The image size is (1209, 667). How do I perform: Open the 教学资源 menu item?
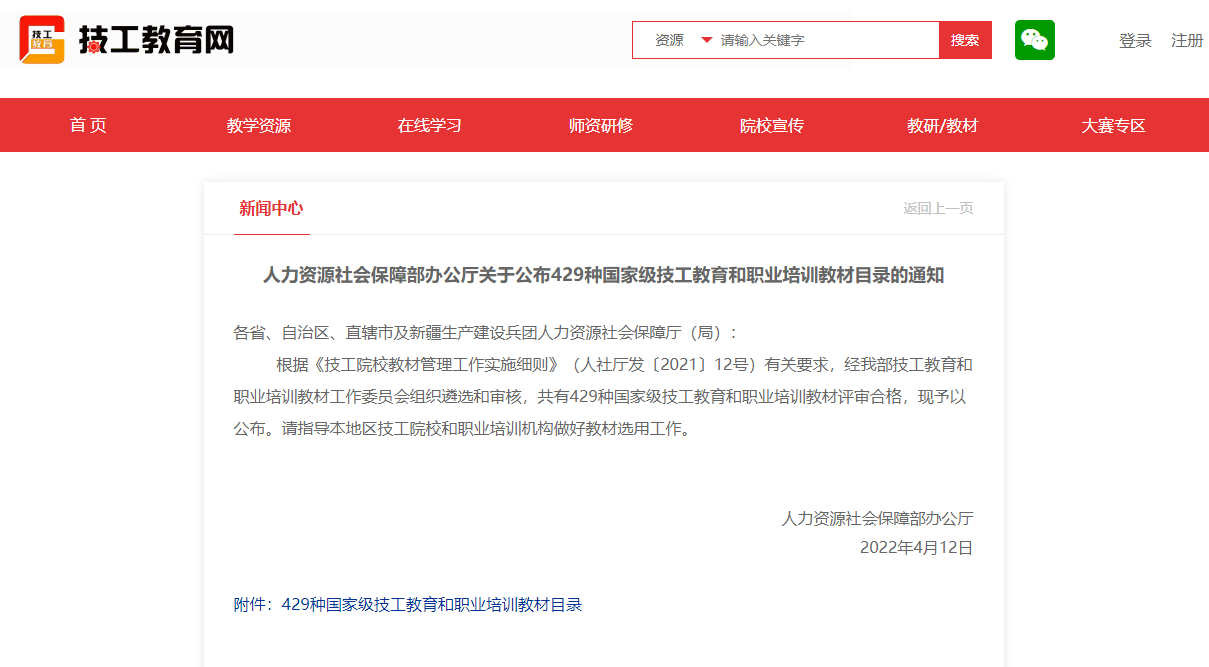click(x=258, y=125)
